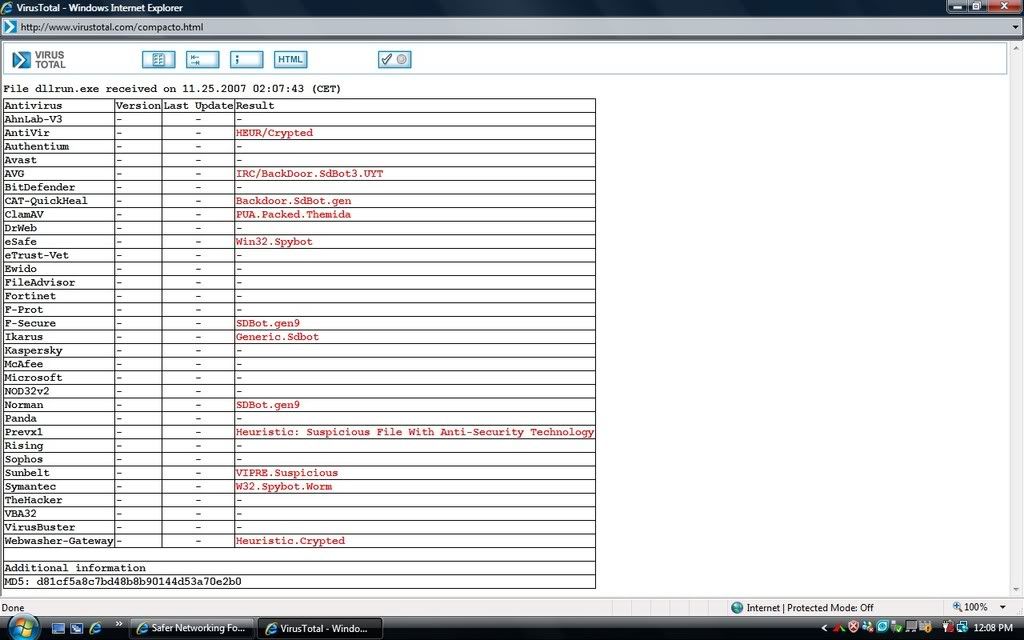Screen dimensions: 1024x640
Task: Click the page icon in the address bar
Action: pyautogui.click(x=10, y=27)
